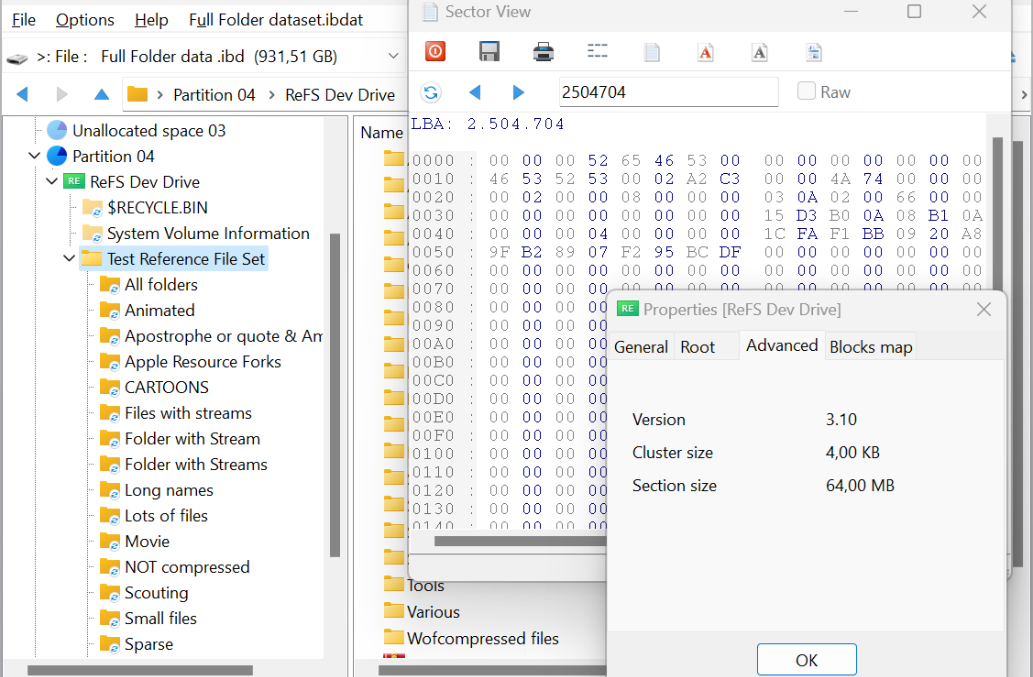Click the Unallocated space 03 pie icon

pyautogui.click(x=57, y=130)
